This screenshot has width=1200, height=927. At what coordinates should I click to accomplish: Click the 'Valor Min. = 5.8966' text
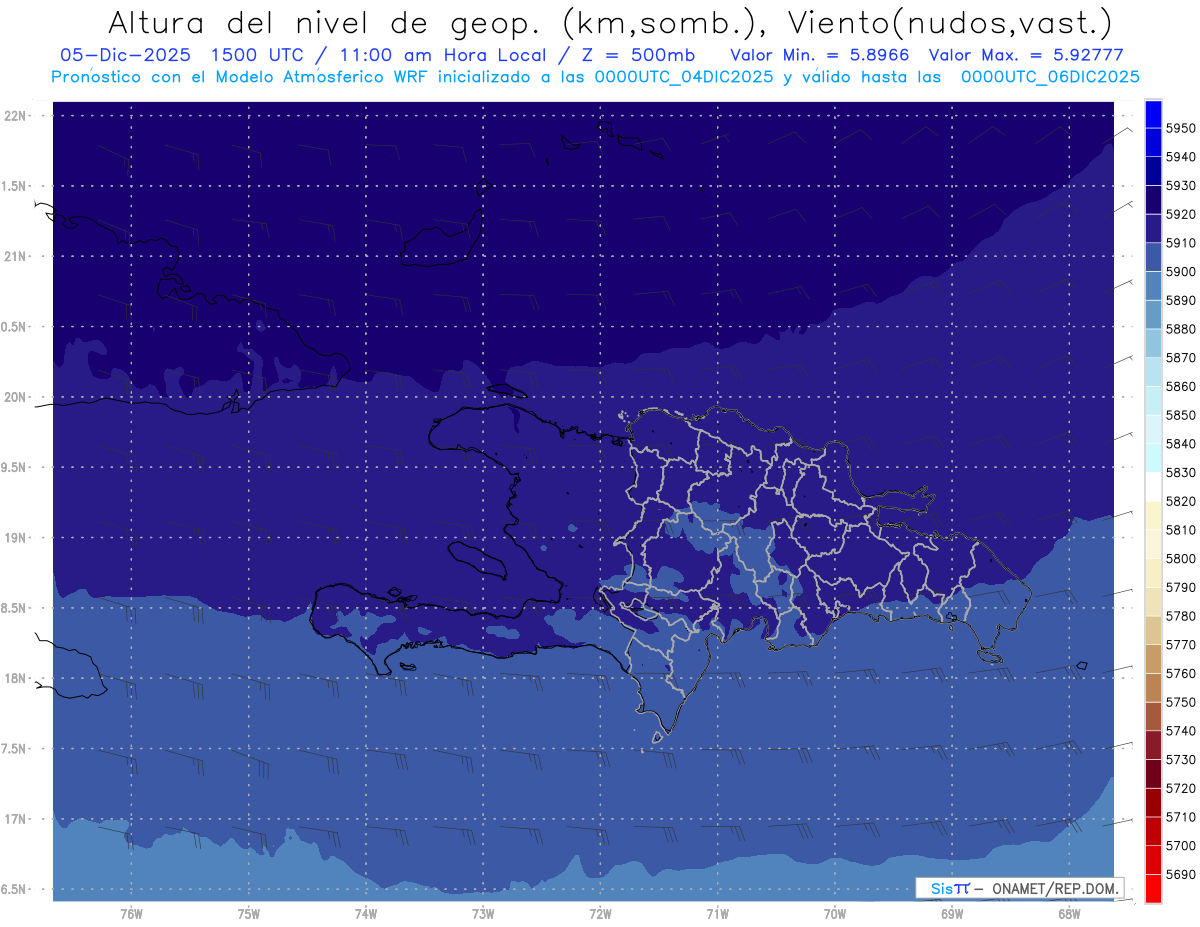point(820,55)
